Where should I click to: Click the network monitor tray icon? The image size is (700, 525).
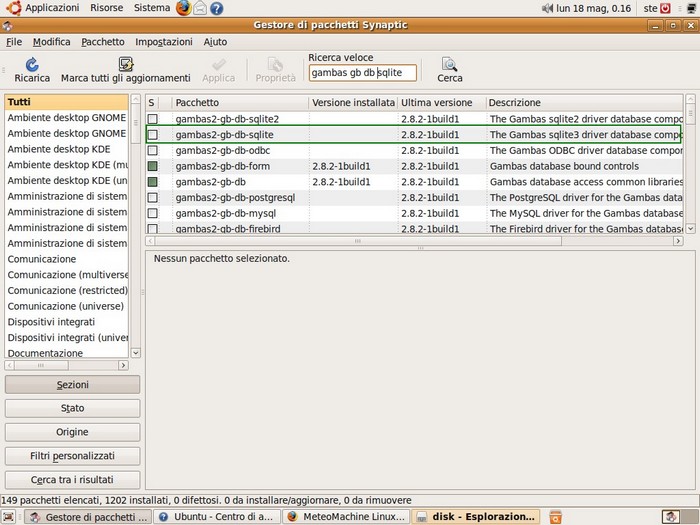tap(691, 8)
